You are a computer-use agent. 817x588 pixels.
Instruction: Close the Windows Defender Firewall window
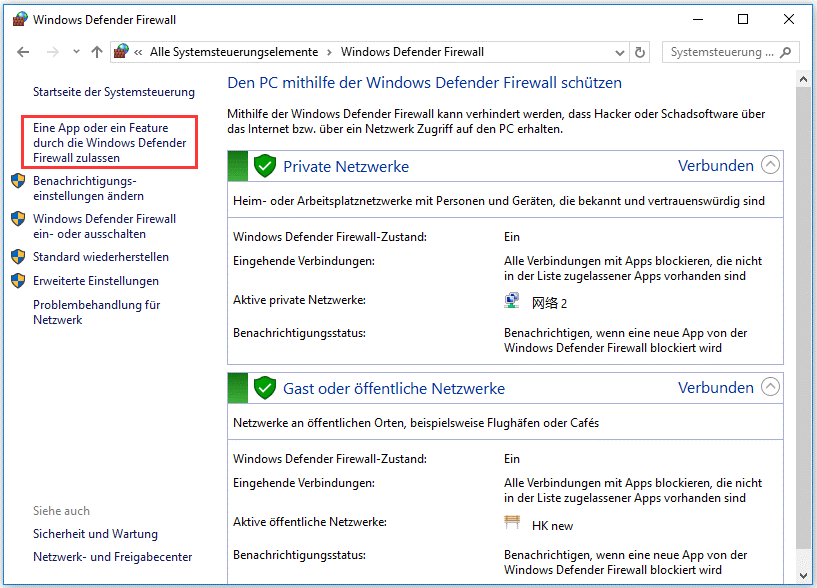tap(789, 19)
